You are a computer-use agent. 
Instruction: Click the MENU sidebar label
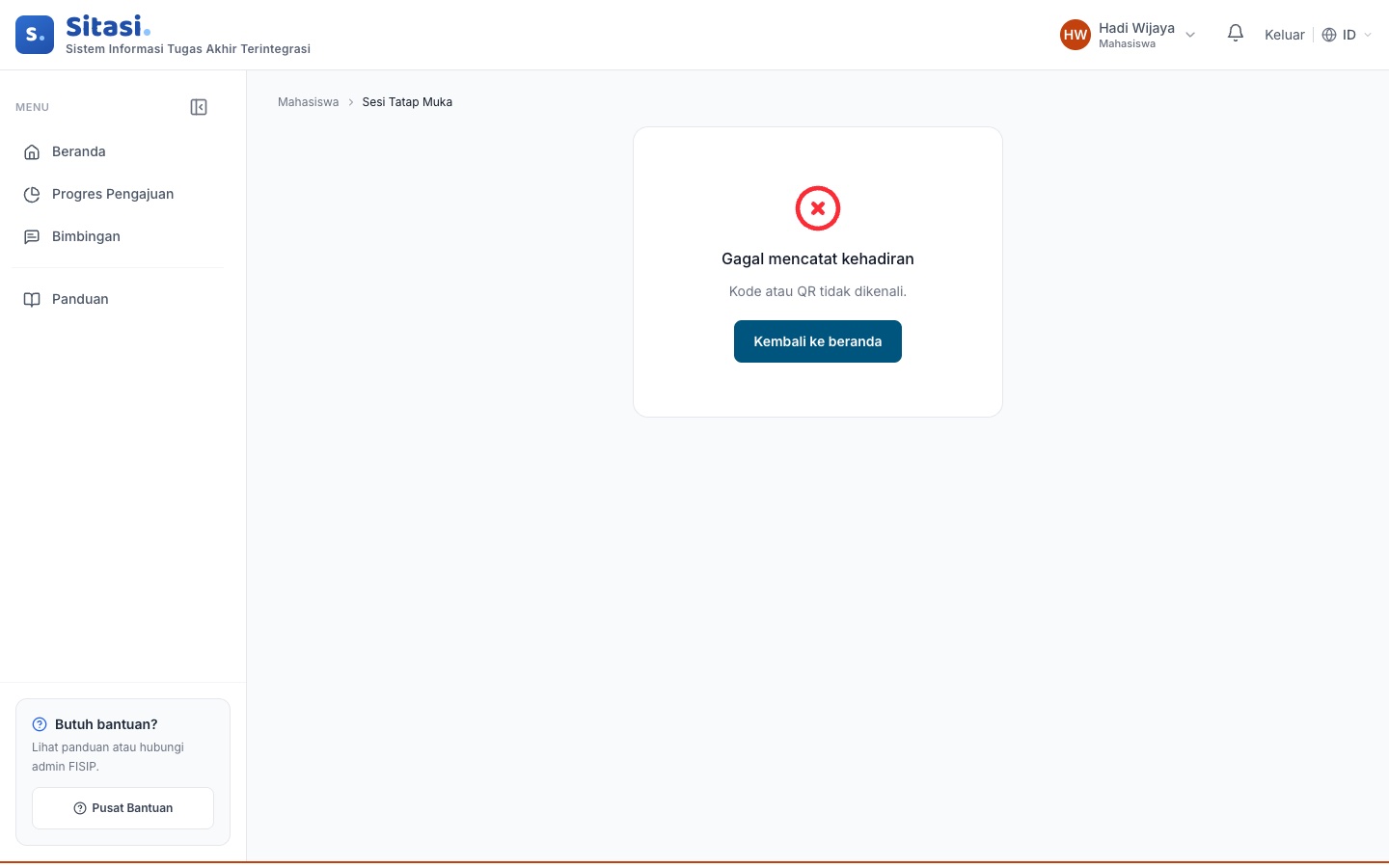tap(32, 107)
